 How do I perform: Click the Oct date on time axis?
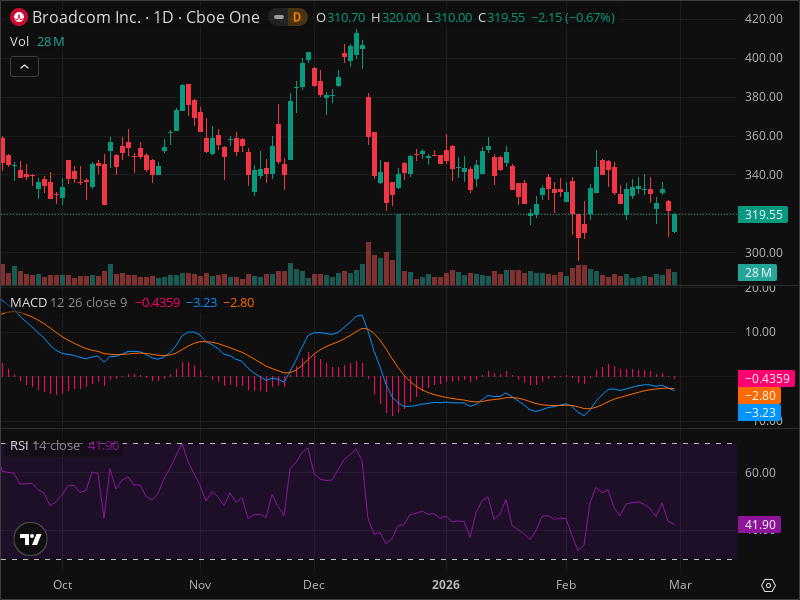[x=63, y=585]
